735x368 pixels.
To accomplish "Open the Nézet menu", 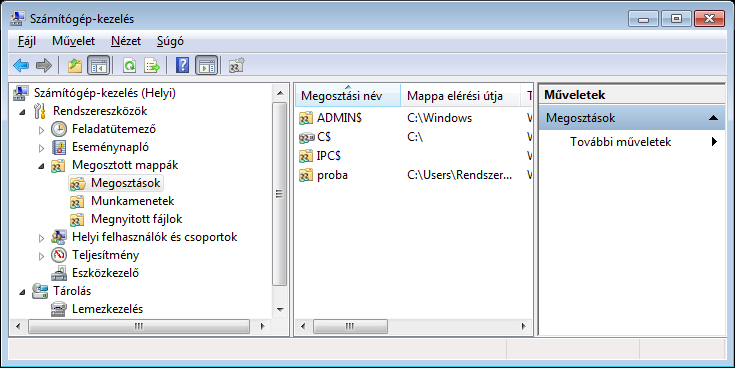I will [126, 41].
